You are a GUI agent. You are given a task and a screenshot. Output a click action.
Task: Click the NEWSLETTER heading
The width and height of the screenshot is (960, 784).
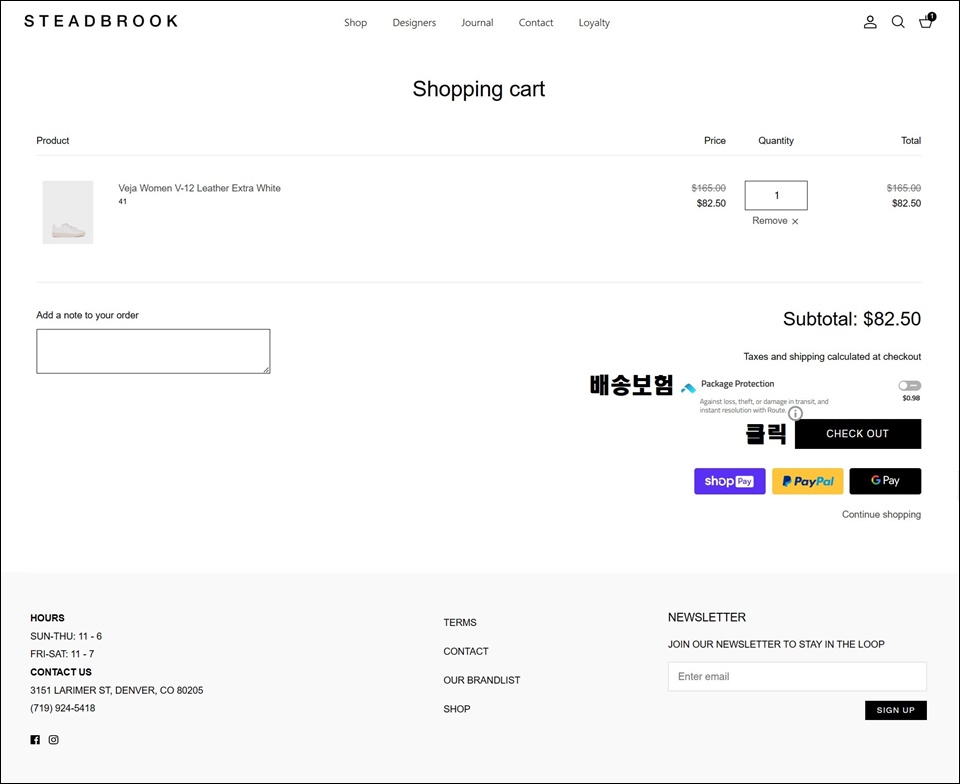pos(707,618)
